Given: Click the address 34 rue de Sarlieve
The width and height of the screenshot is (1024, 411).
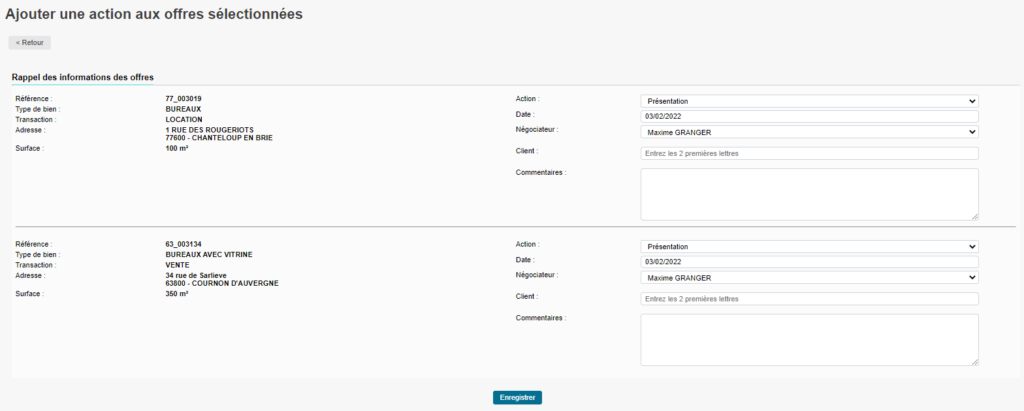Looking at the screenshot, I should (195, 275).
